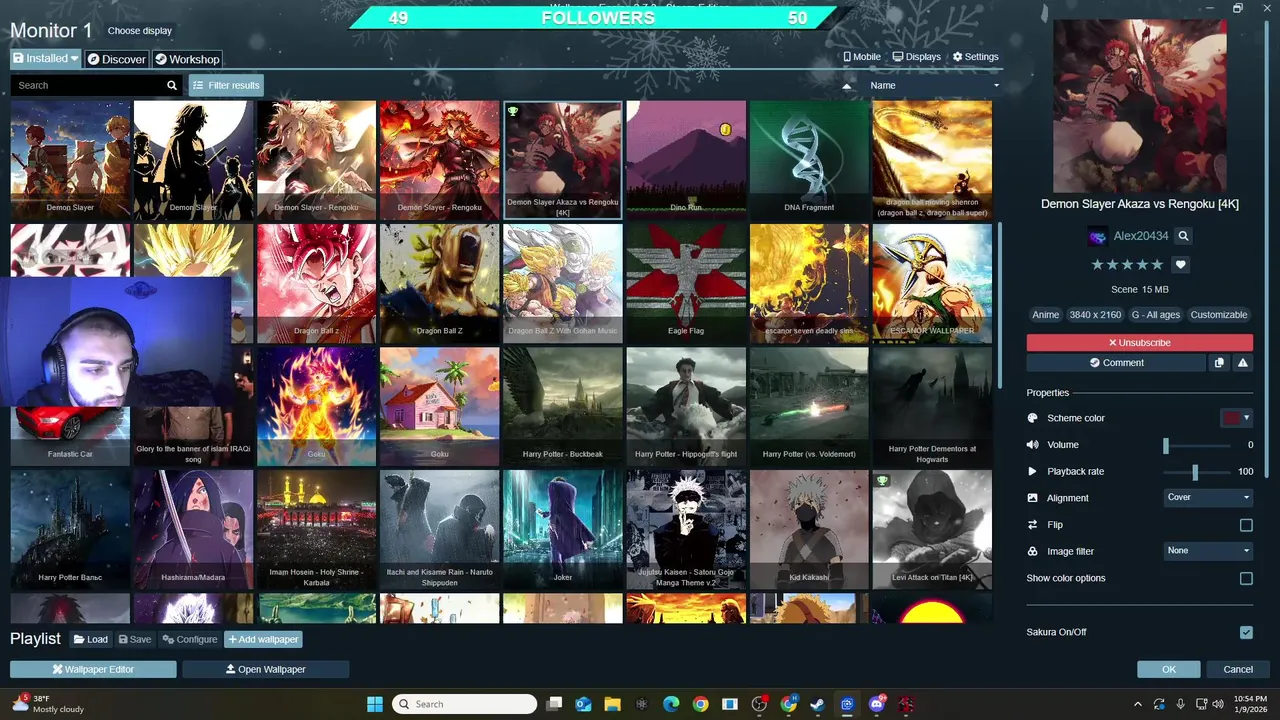This screenshot has width=1280, height=720.
Task: Select the Joker wallpaper
Action: [x=562, y=530]
